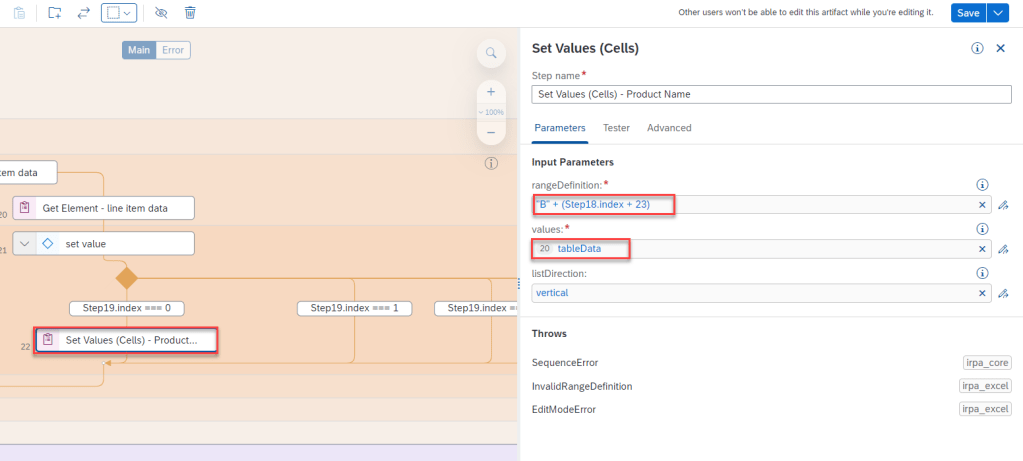Select the 'Get Element - line item data' step

pos(104,208)
